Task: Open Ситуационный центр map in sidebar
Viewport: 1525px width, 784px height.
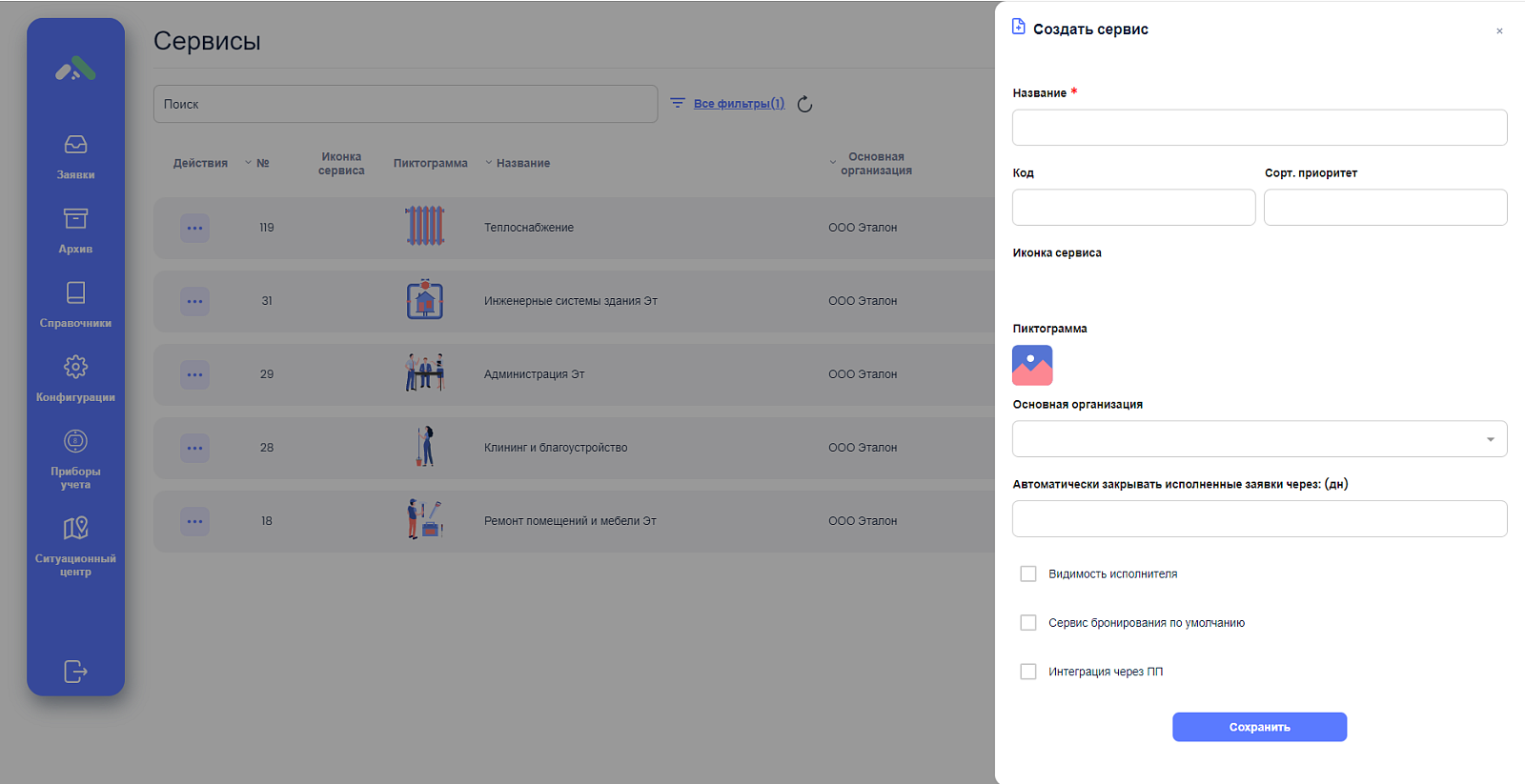Action: pyautogui.click(x=75, y=547)
